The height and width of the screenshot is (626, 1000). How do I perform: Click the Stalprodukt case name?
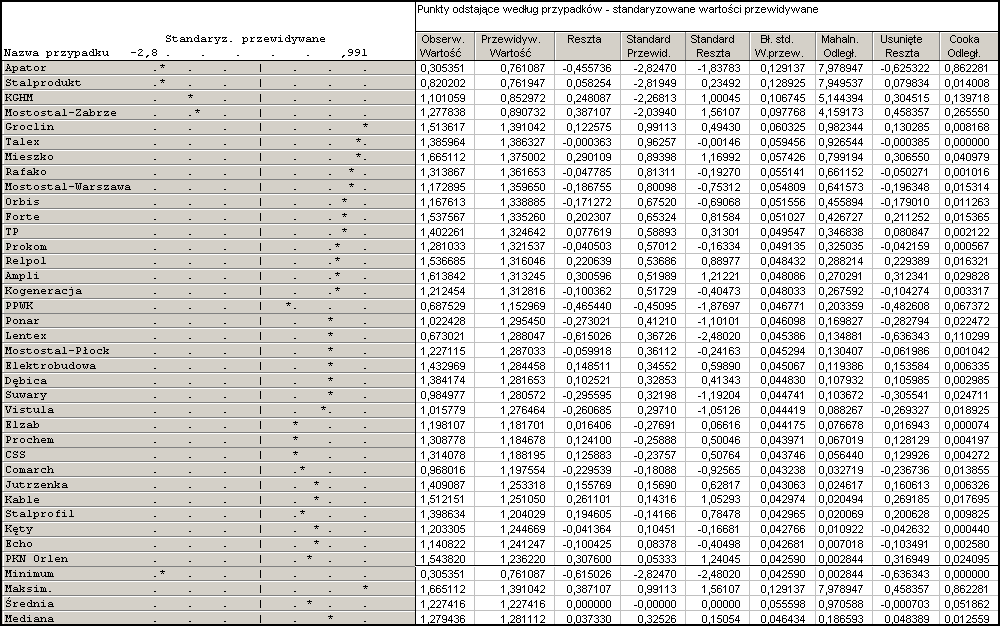click(43, 83)
